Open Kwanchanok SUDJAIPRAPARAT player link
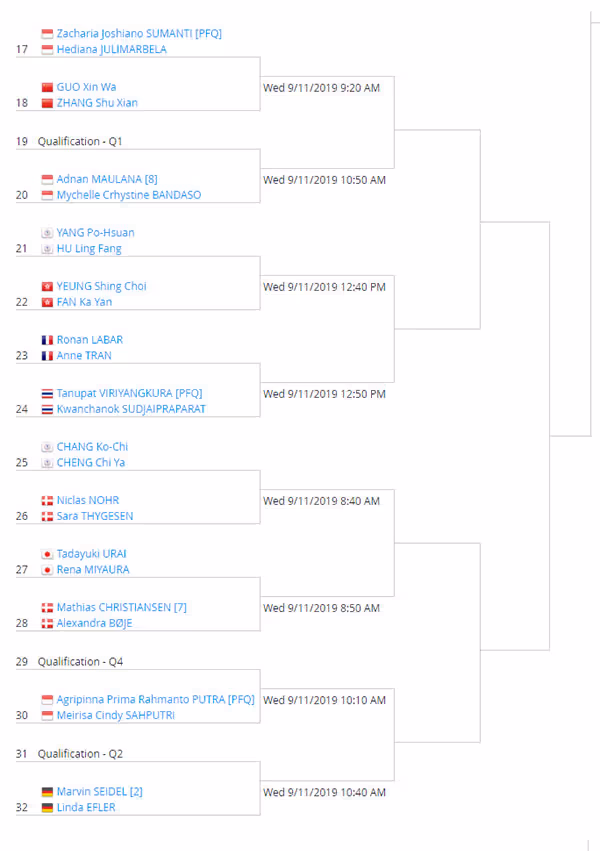Screen dimensions: 600x851 point(131,409)
